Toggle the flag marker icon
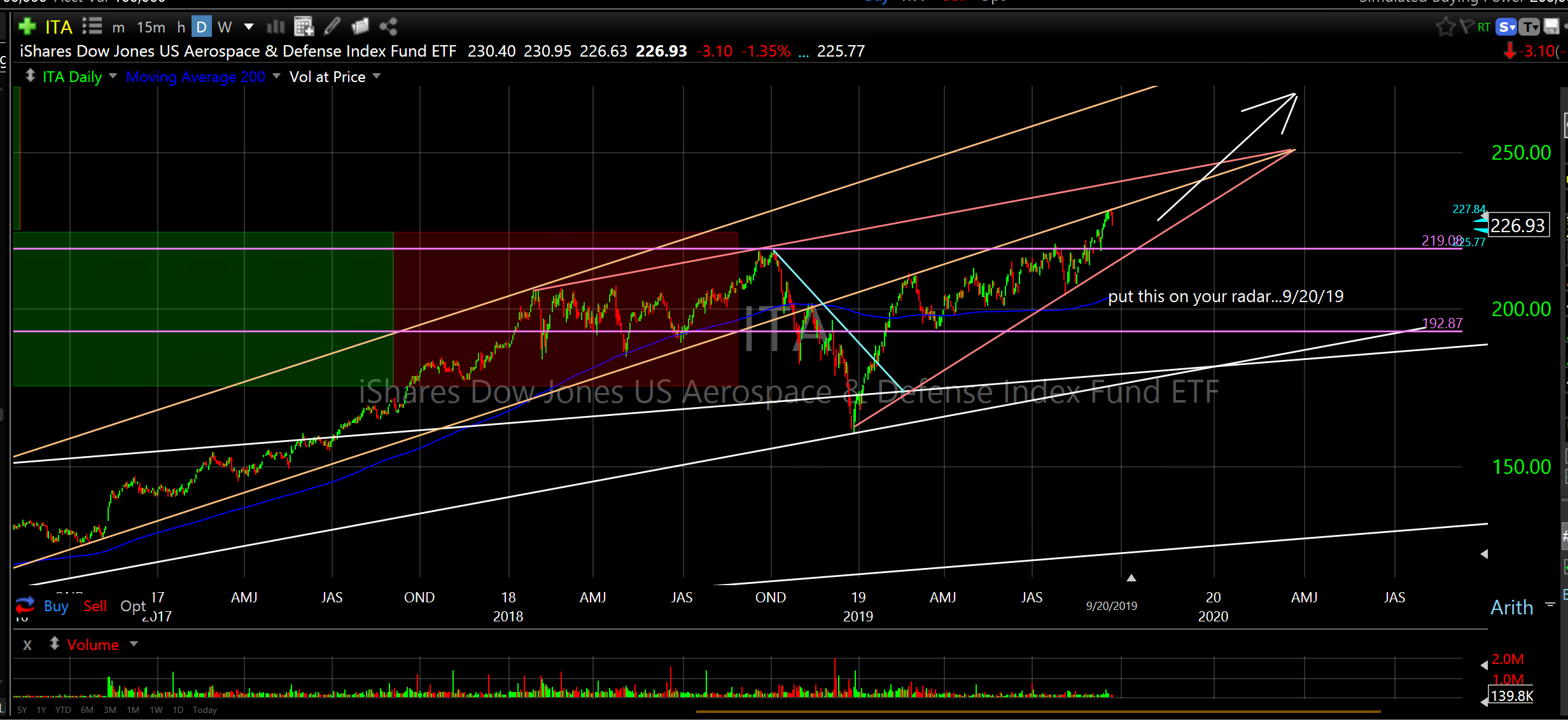This screenshot has width=1568, height=720. pyautogui.click(x=1466, y=27)
